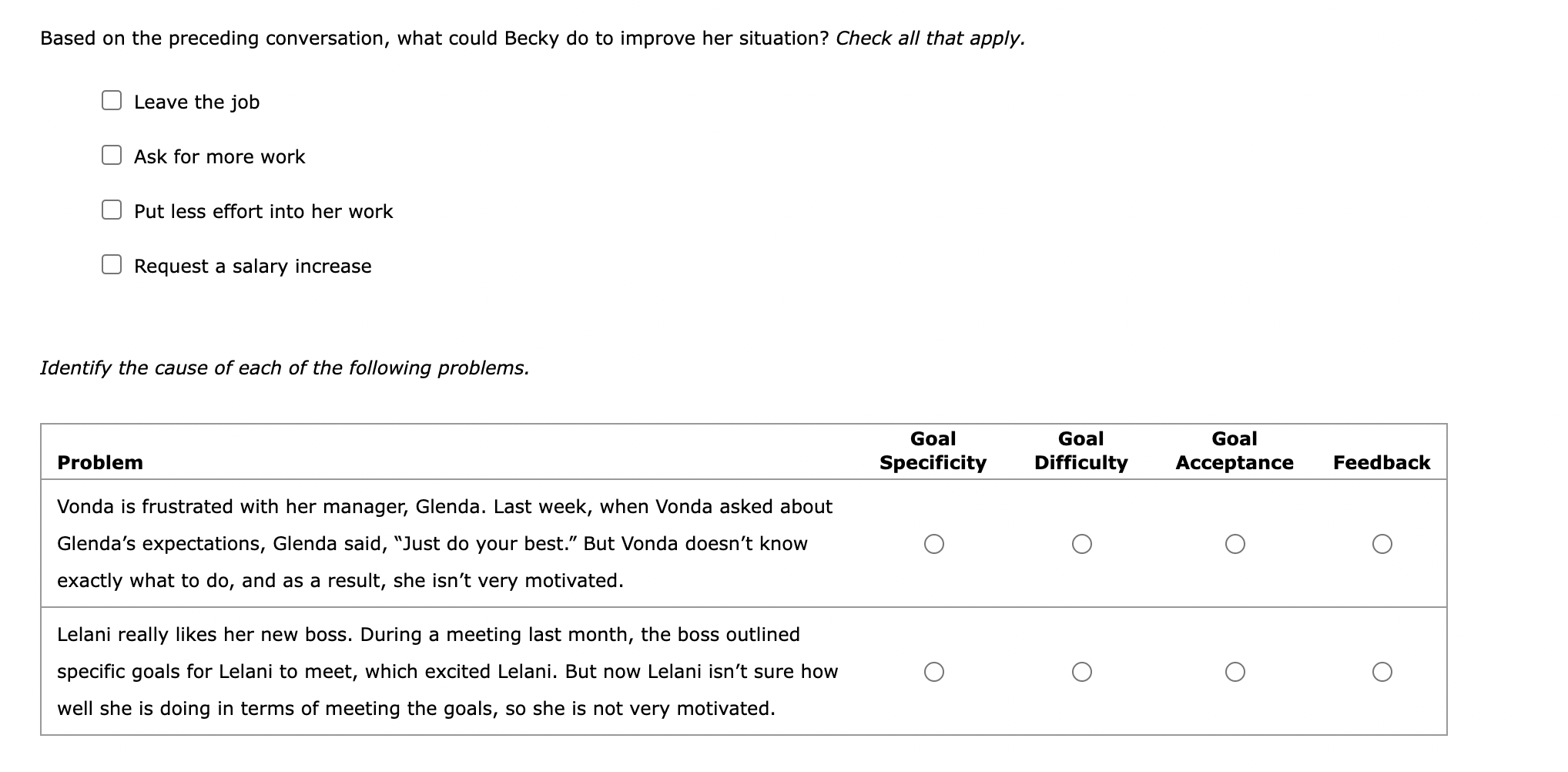
Task: Choose Goal Difficulty for Vonda's problem
Action: pos(1082,545)
